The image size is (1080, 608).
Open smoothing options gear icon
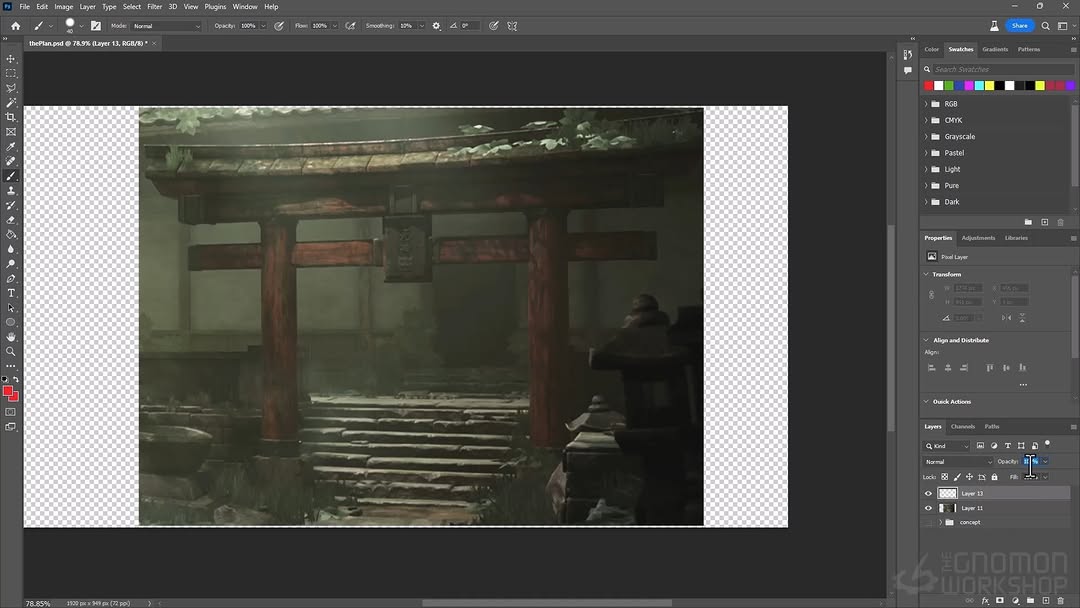click(x=436, y=26)
